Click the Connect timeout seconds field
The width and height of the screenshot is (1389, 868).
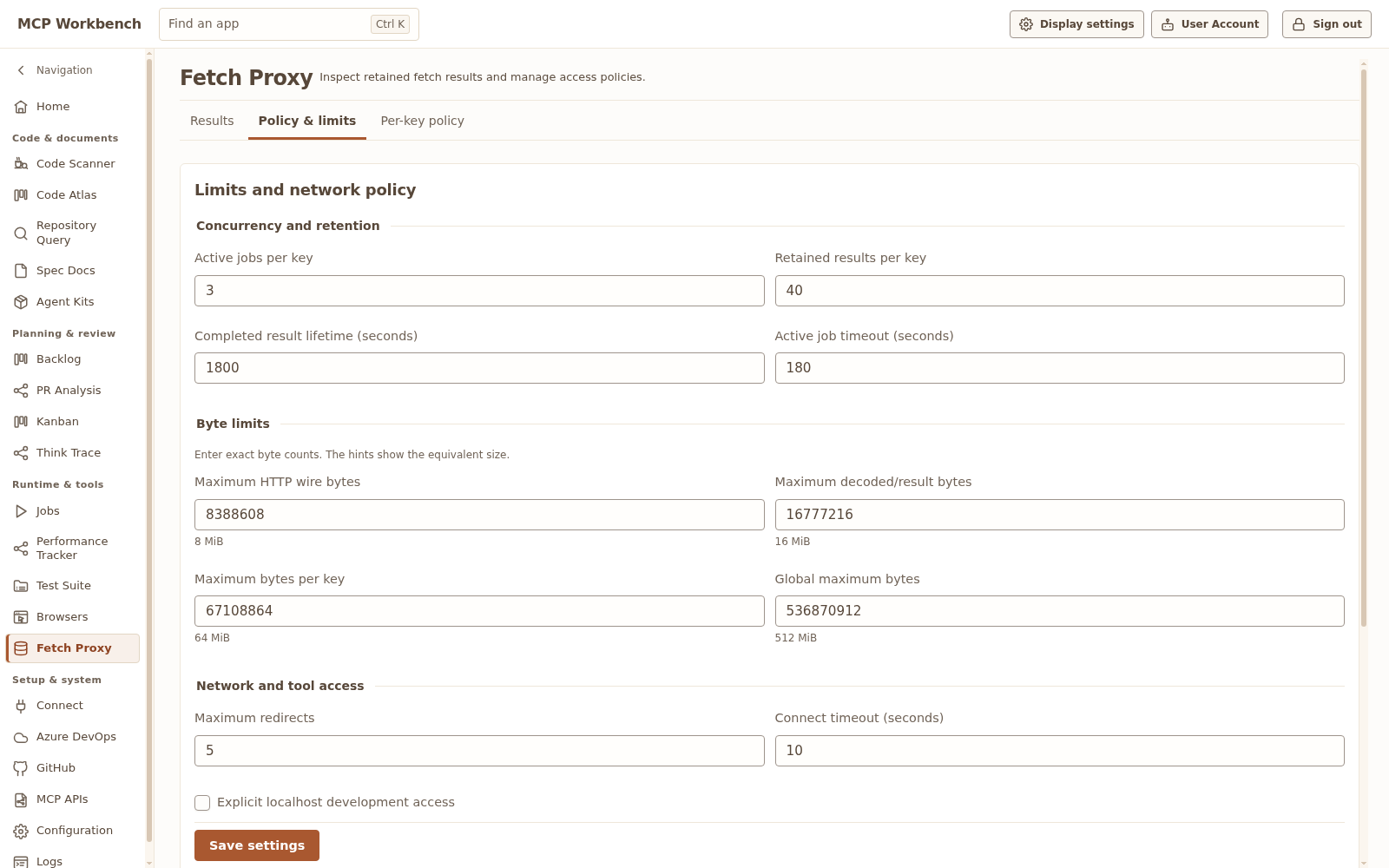[1059, 751]
